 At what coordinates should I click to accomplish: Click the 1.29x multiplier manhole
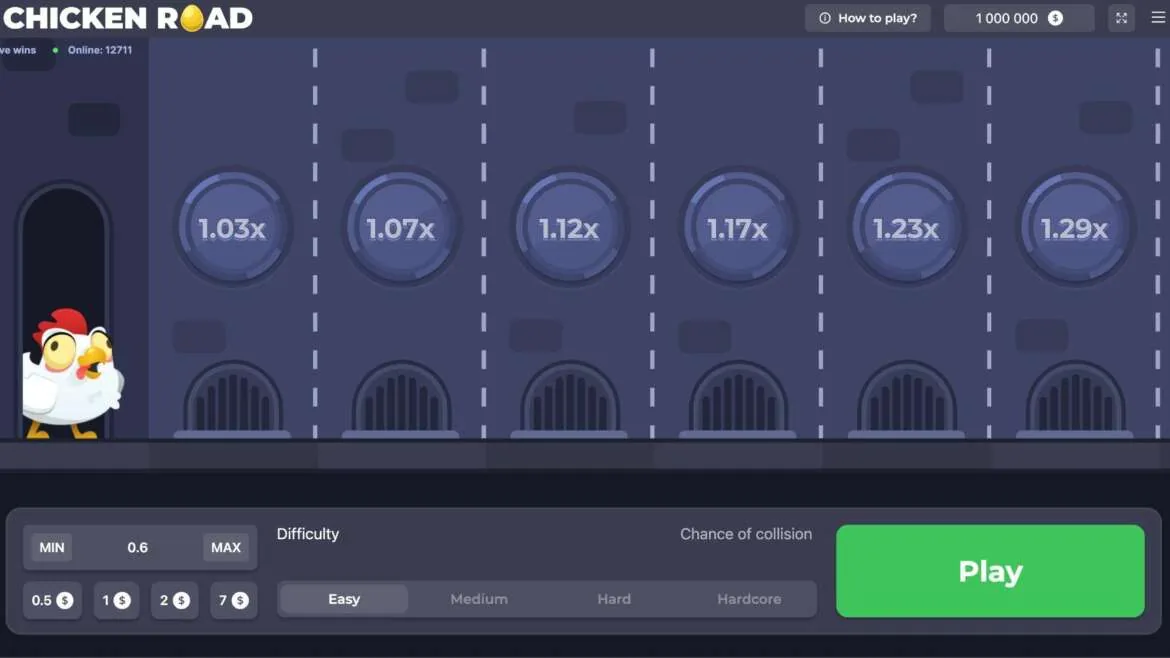coord(1075,228)
